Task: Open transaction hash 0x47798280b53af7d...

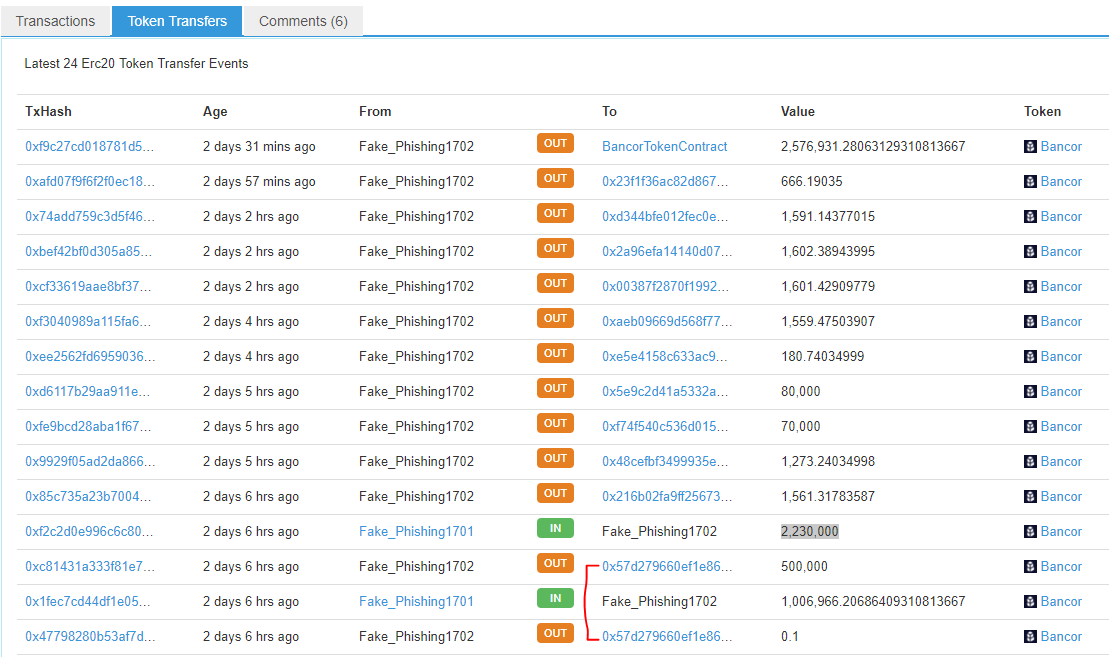Action: 90,636
